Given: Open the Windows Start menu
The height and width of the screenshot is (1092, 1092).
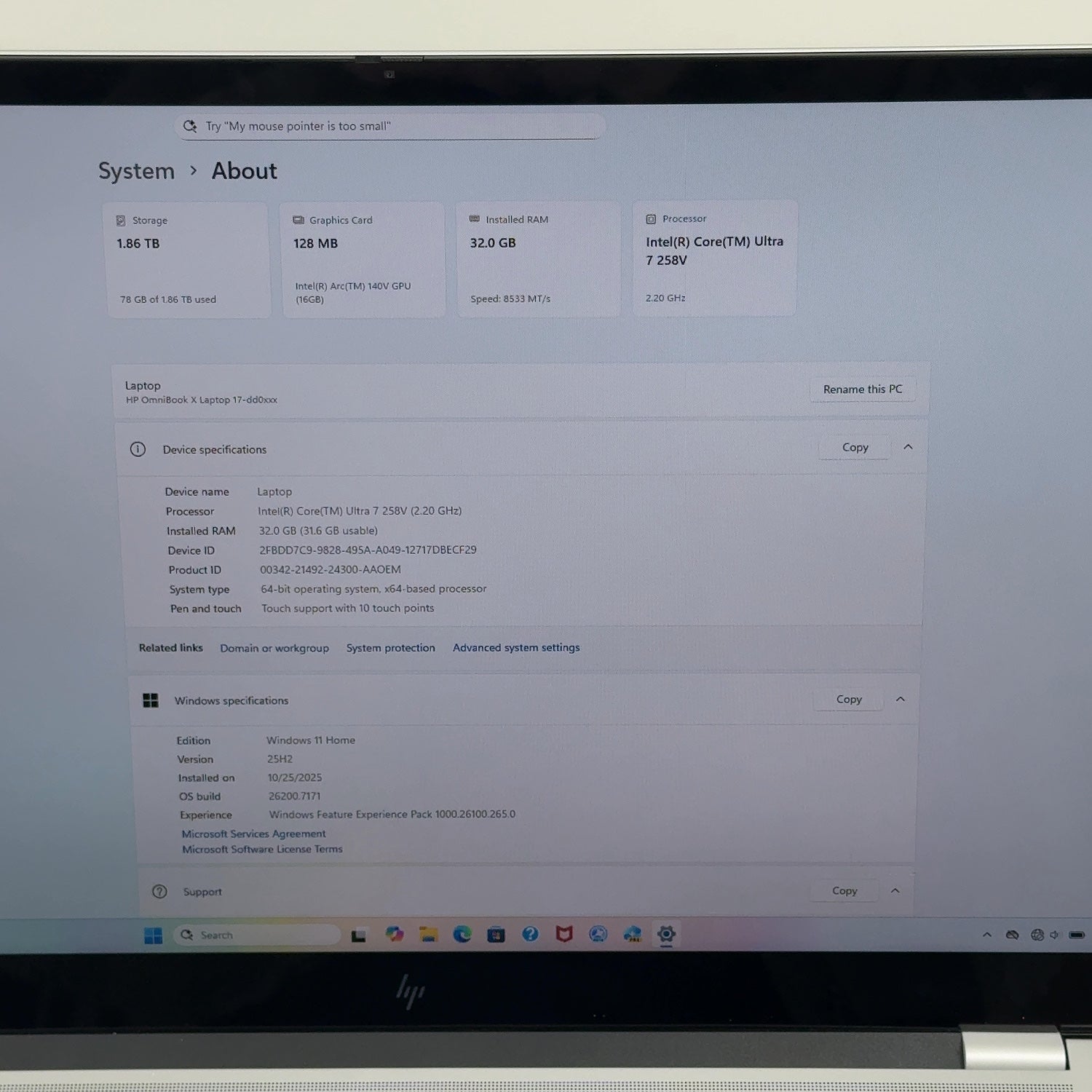Looking at the screenshot, I should click(x=153, y=935).
